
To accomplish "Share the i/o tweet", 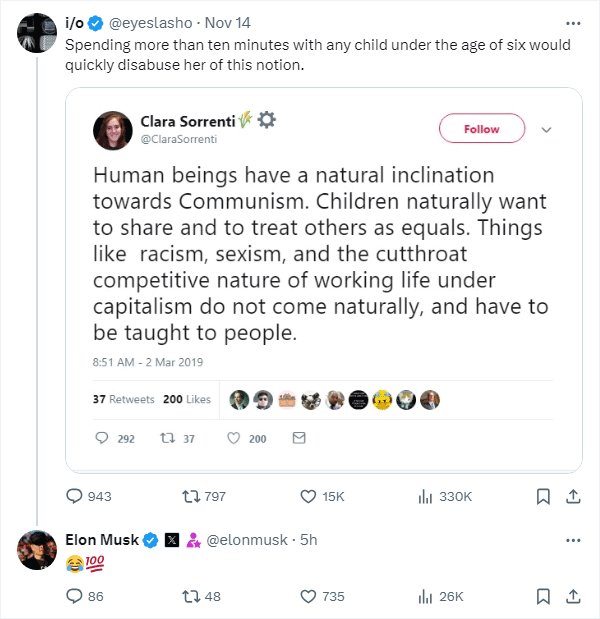I will pos(573,496).
